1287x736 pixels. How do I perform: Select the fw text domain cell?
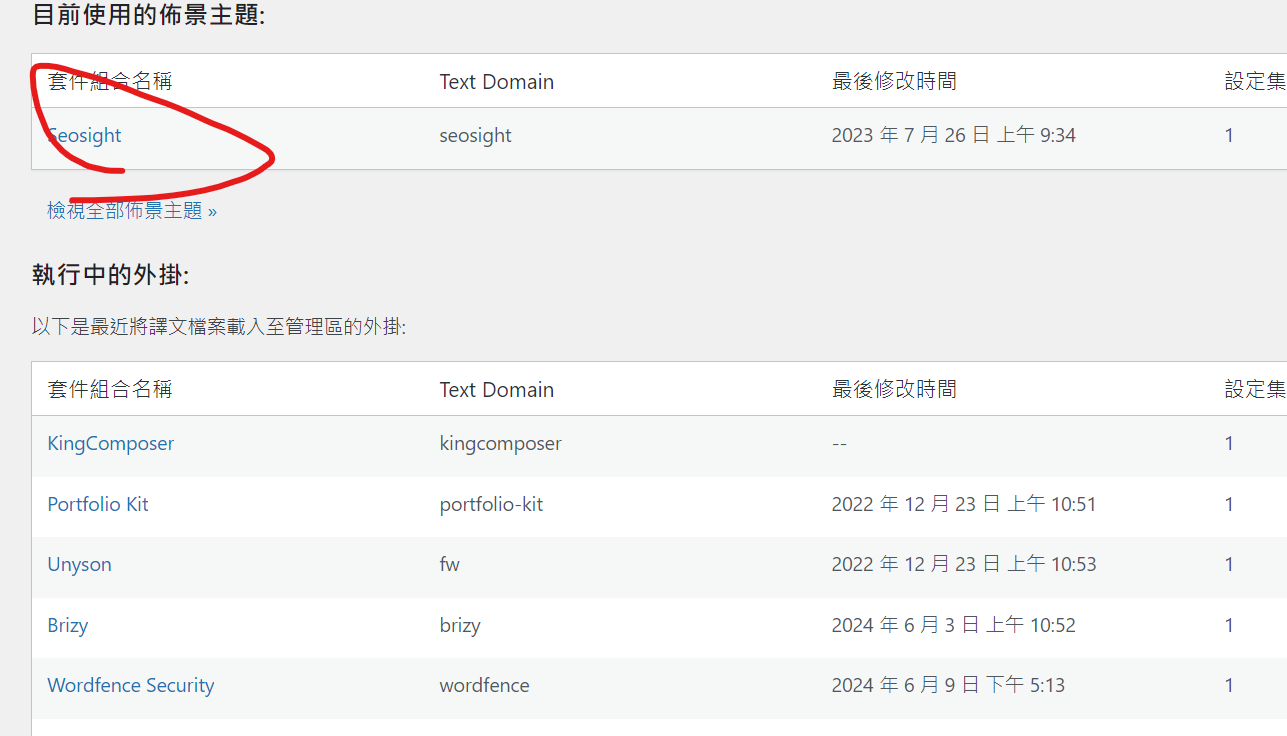(x=450, y=564)
